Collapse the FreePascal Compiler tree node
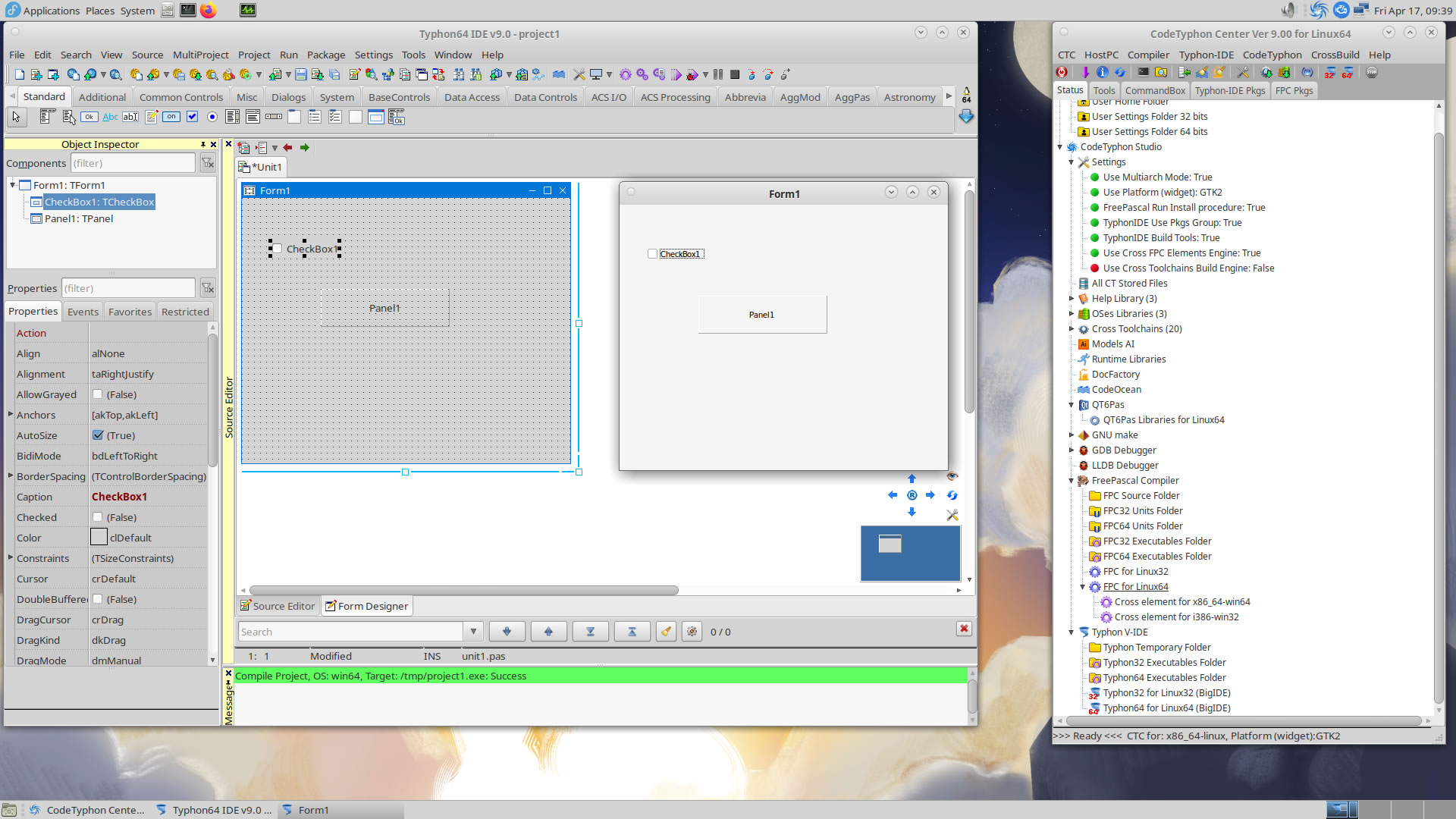Viewport: 1456px width, 819px height. tap(1072, 481)
